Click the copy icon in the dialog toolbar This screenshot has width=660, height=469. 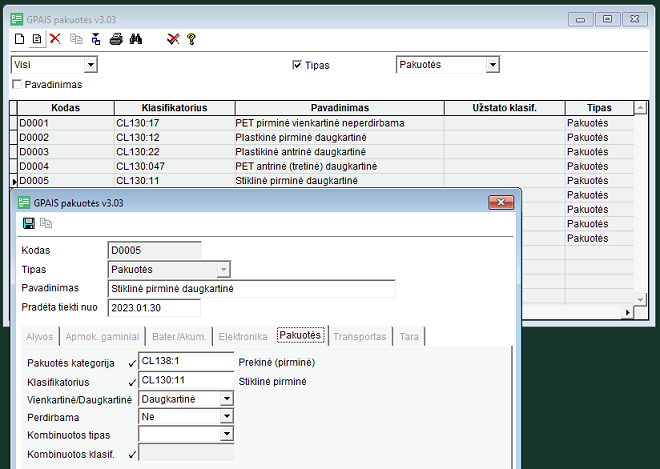[46, 223]
